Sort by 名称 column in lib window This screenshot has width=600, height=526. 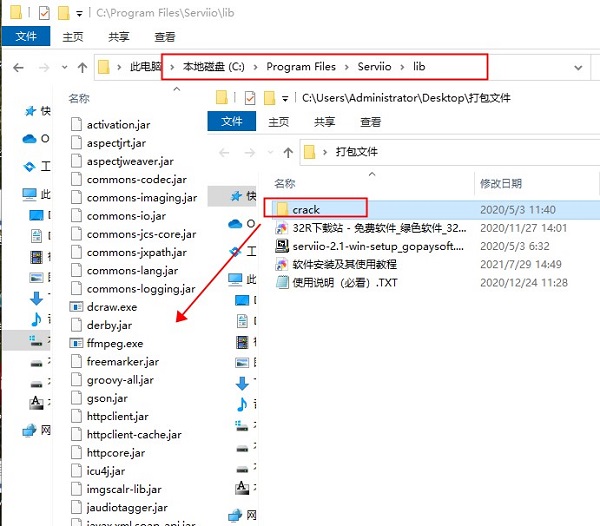click(x=79, y=99)
